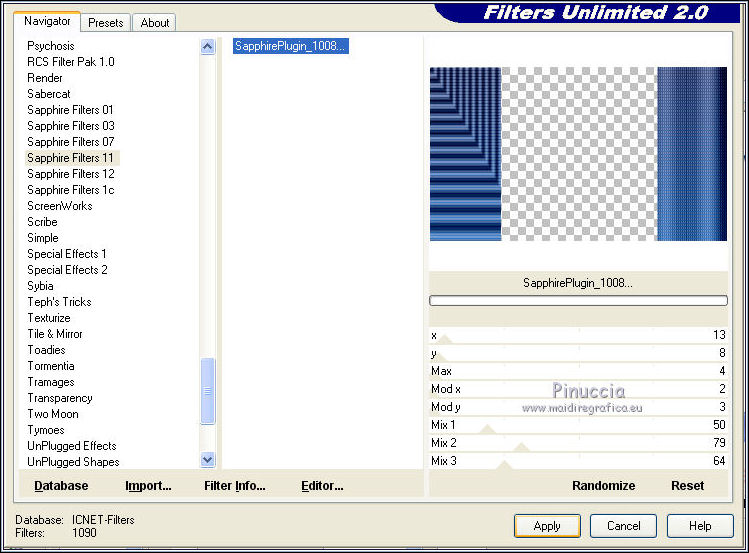Screen dimensions: 749x553
Task: Randomize the filter parameters
Action: coord(603,486)
